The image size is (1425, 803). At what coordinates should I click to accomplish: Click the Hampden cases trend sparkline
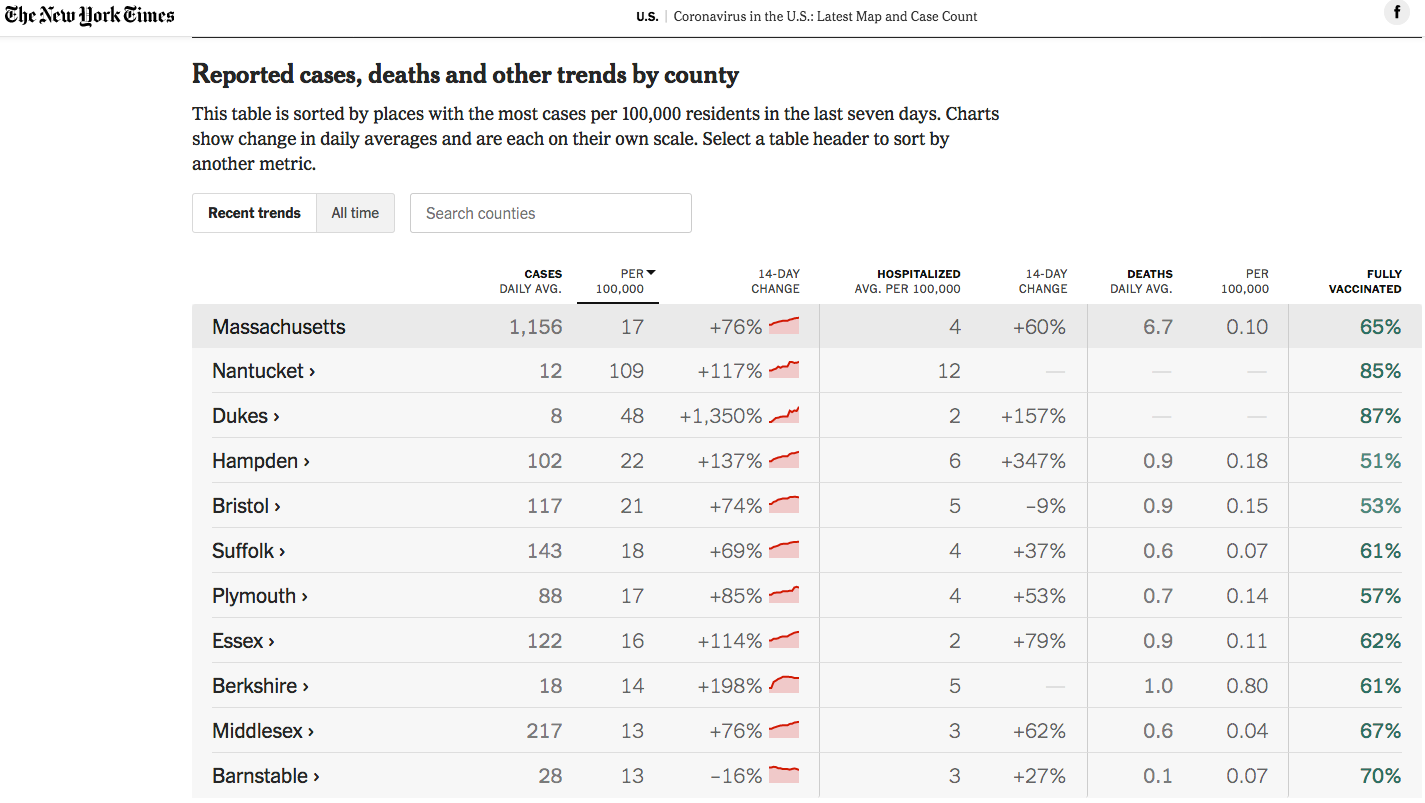tap(784, 460)
